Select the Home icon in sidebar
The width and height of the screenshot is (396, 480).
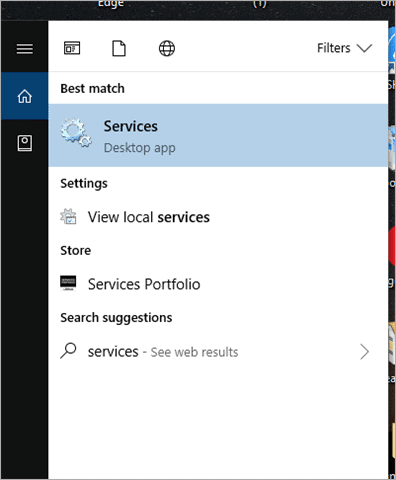click(25, 96)
